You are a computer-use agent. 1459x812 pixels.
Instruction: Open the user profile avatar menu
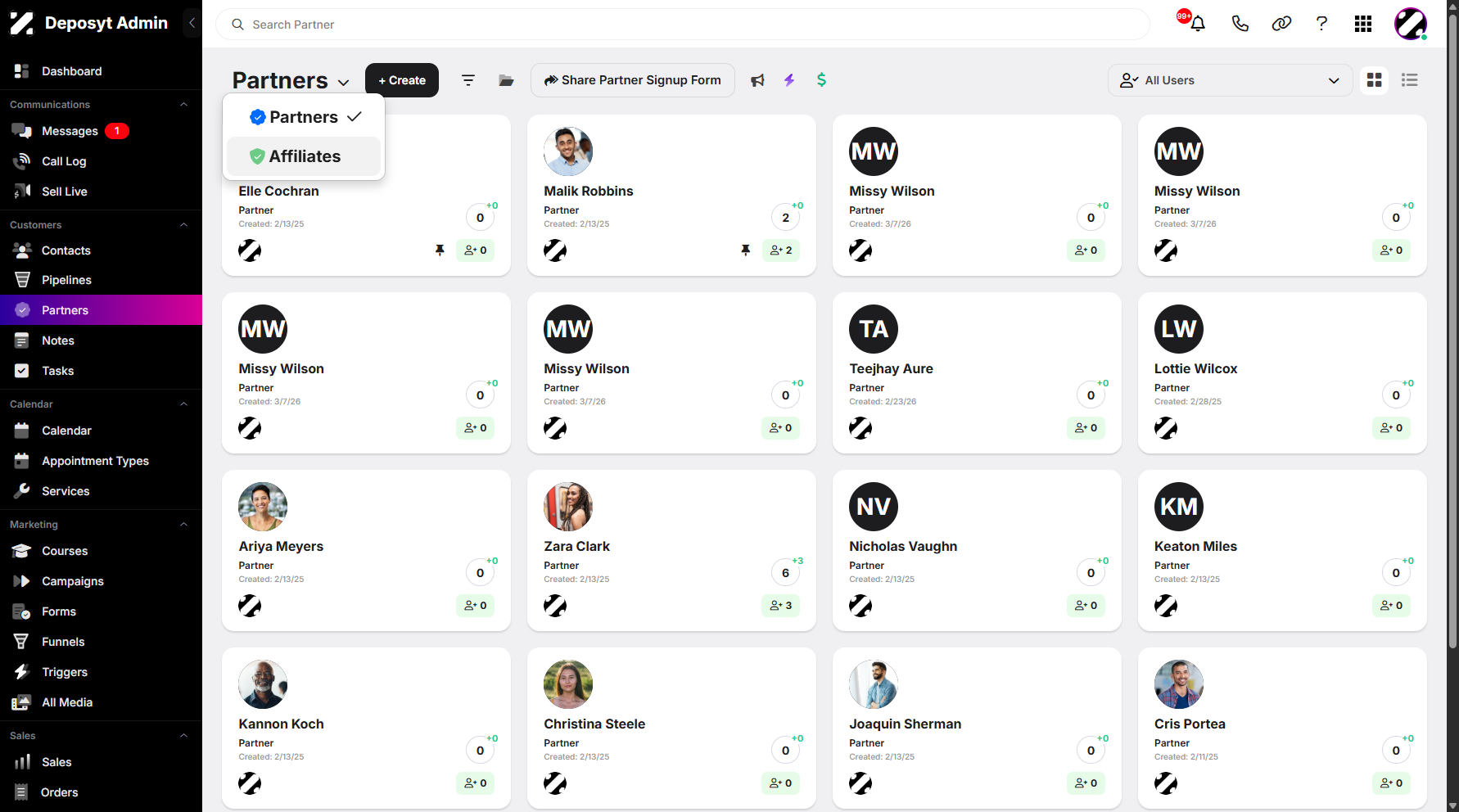pos(1411,24)
